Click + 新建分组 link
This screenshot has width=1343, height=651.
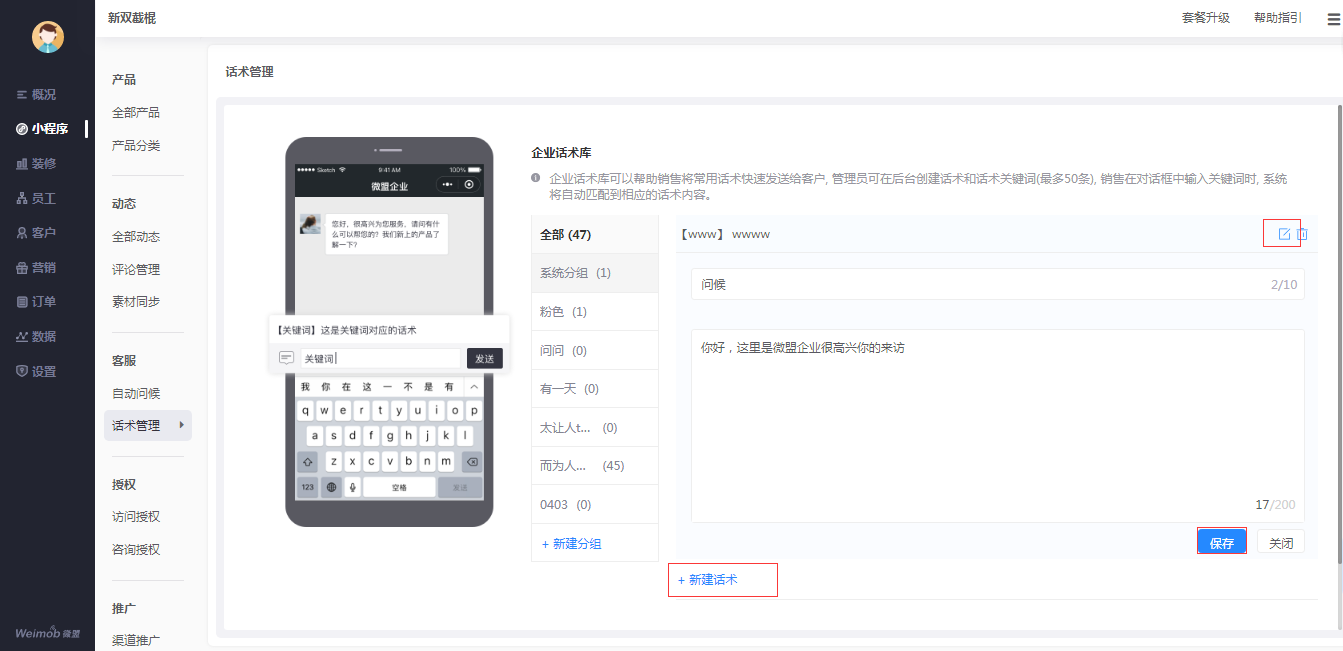[x=572, y=544]
